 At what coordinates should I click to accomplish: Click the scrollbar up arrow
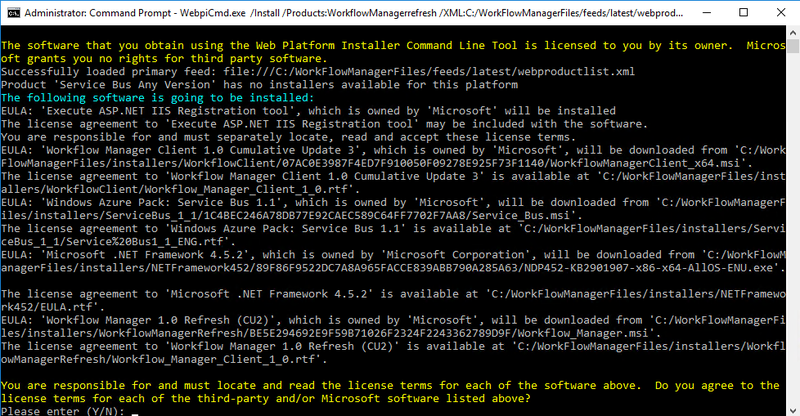[x=793, y=33]
